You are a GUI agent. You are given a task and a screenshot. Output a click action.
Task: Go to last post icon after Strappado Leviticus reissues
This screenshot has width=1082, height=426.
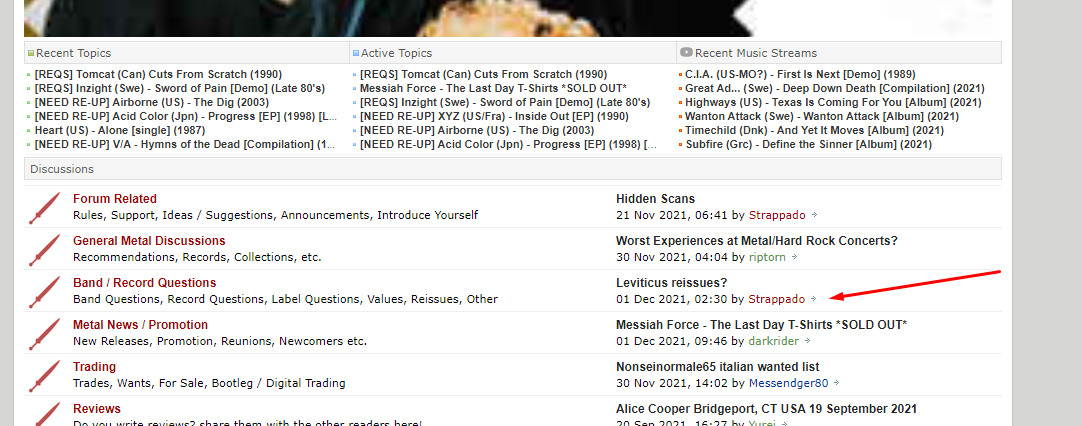click(814, 299)
